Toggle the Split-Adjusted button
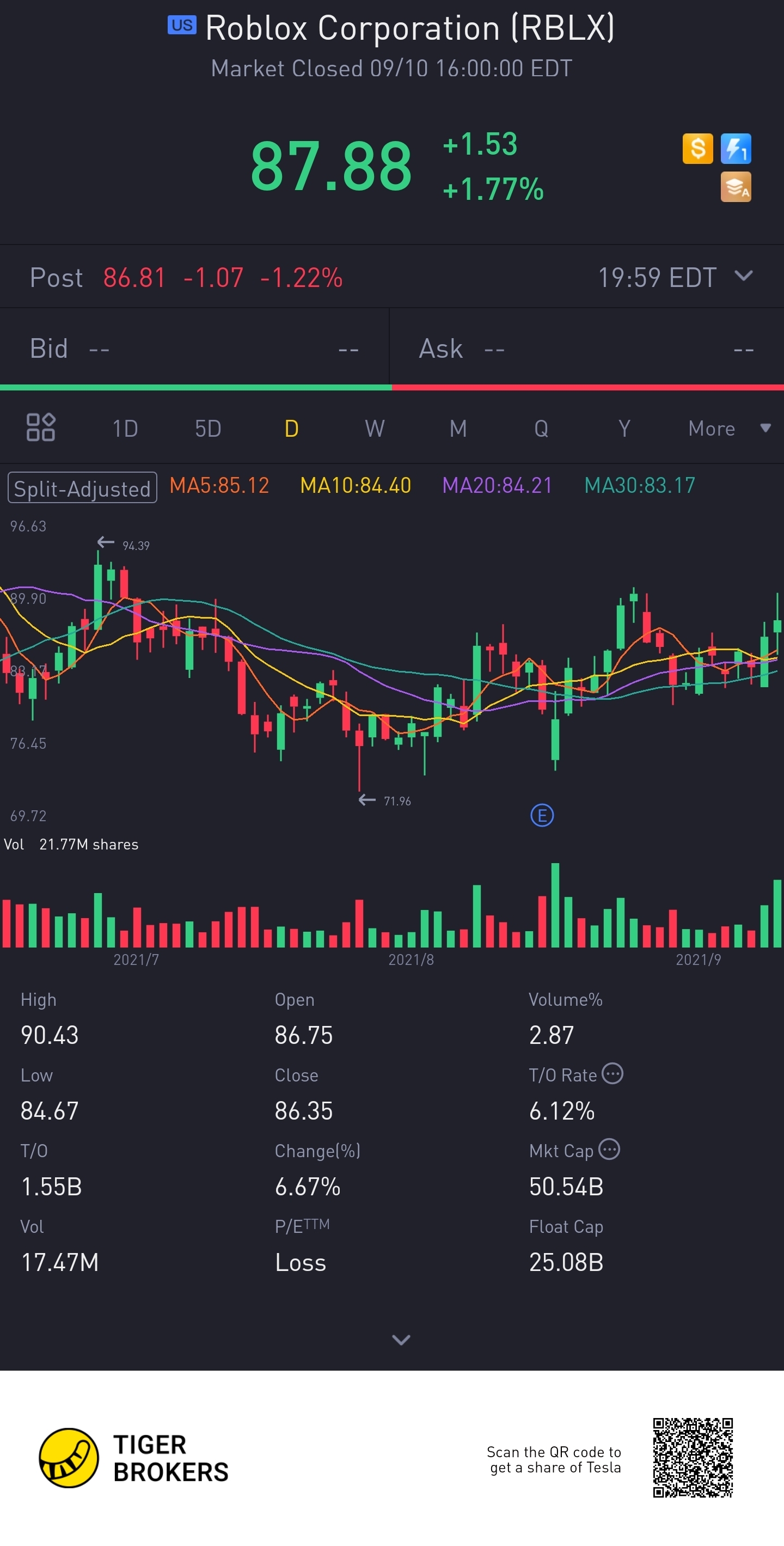This screenshot has width=784, height=1546. [82, 487]
